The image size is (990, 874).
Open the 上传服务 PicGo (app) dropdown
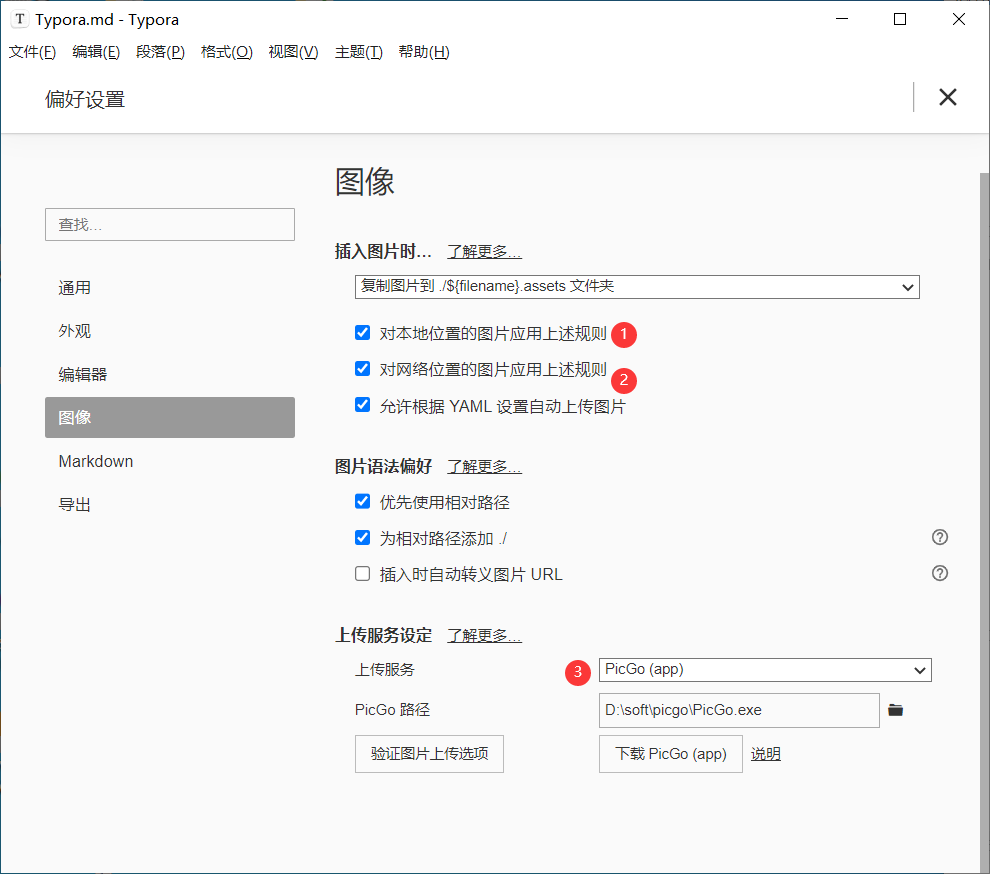click(x=765, y=670)
